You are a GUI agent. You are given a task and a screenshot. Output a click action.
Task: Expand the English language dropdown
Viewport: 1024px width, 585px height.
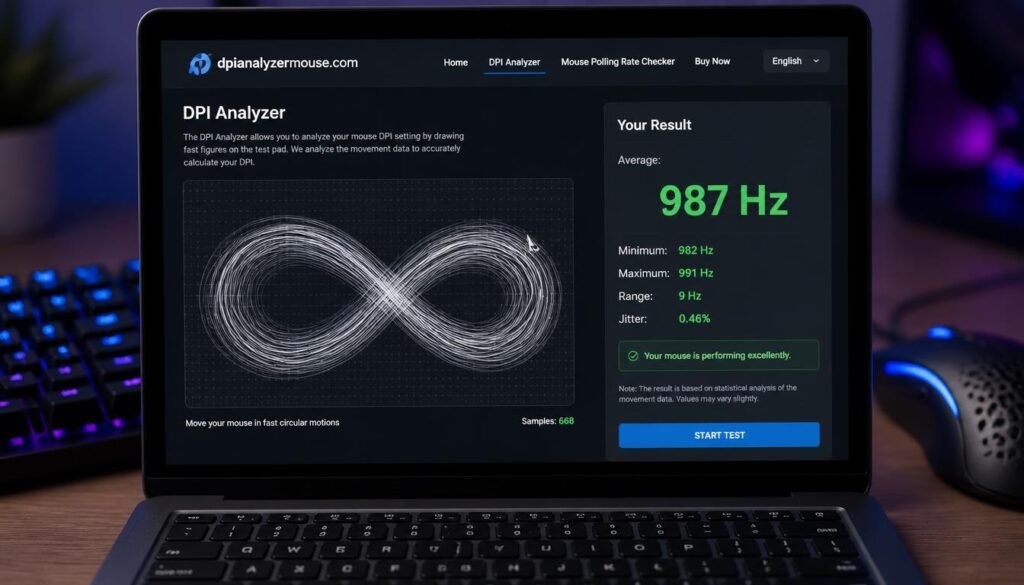tap(796, 61)
